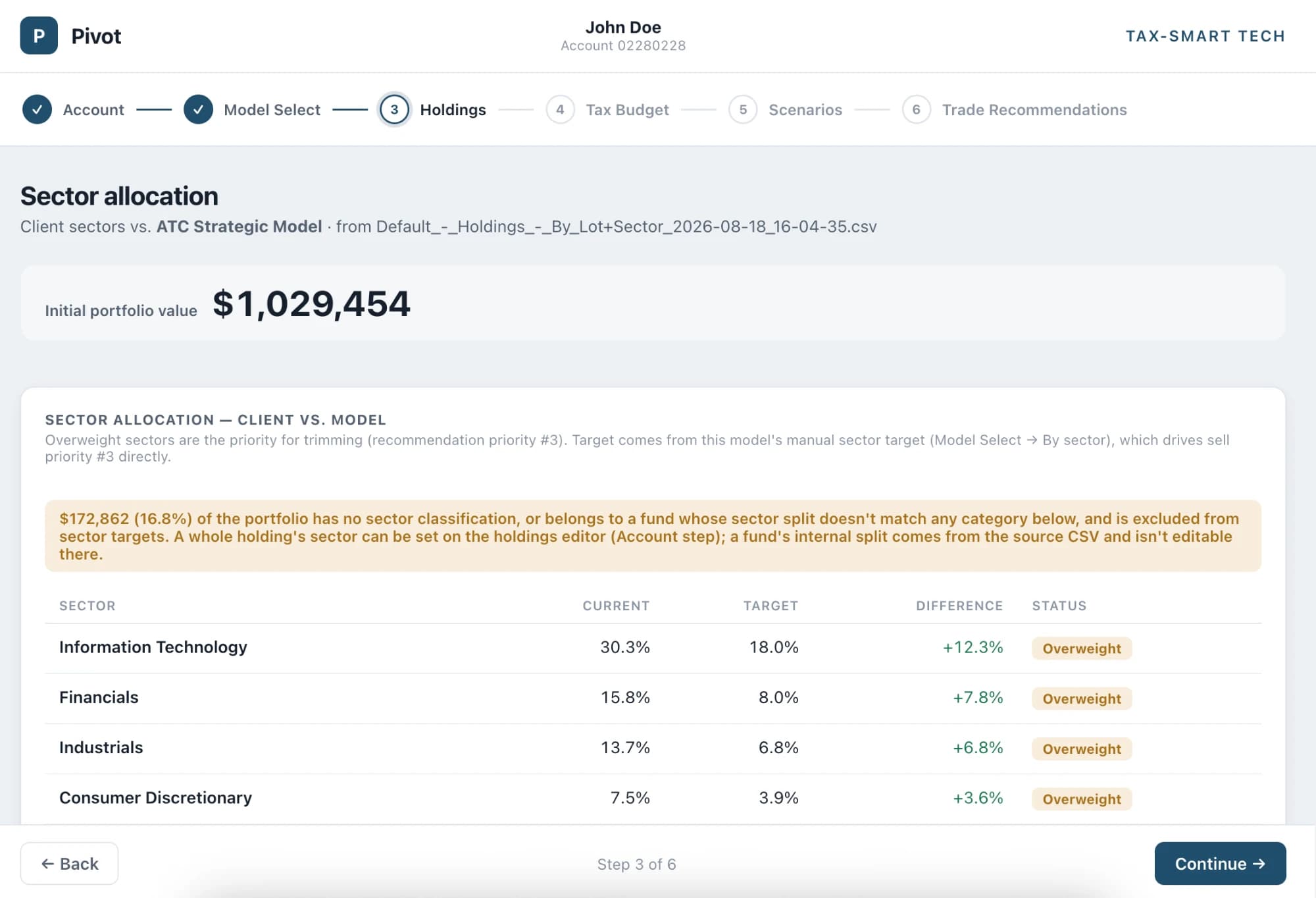
Task: Click the CURRENT column header
Action: [x=616, y=606]
